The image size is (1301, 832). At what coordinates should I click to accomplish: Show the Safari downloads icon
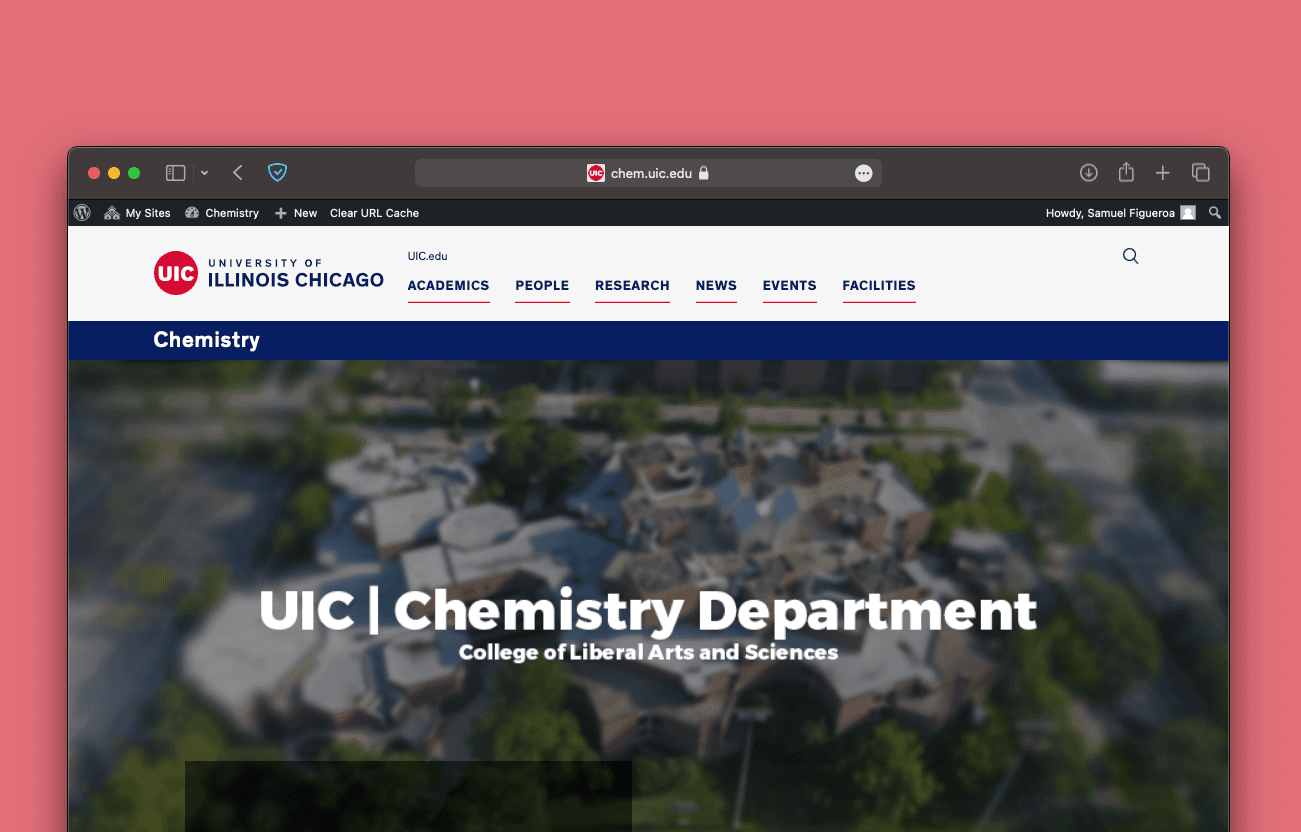tap(1089, 173)
